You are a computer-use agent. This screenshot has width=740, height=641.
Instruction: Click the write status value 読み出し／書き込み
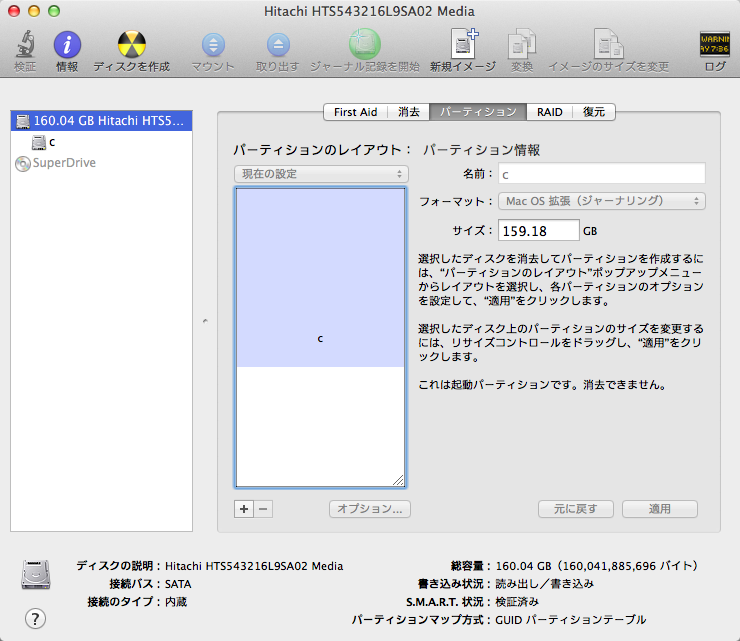click(x=544, y=584)
